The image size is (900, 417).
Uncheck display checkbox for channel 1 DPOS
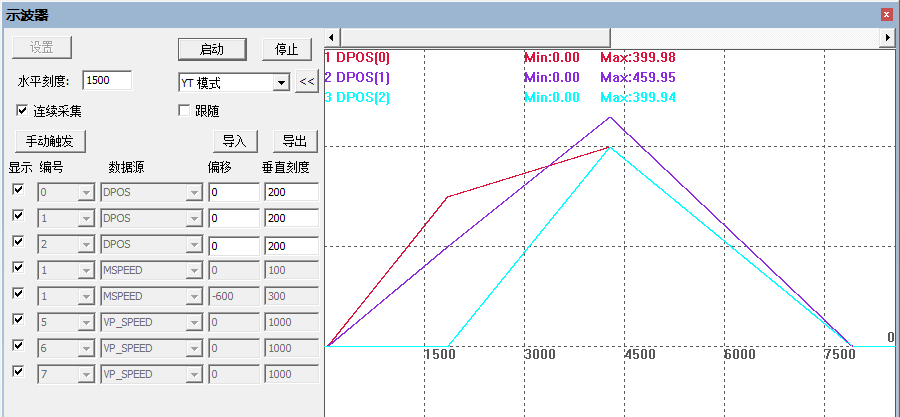tap(18, 215)
